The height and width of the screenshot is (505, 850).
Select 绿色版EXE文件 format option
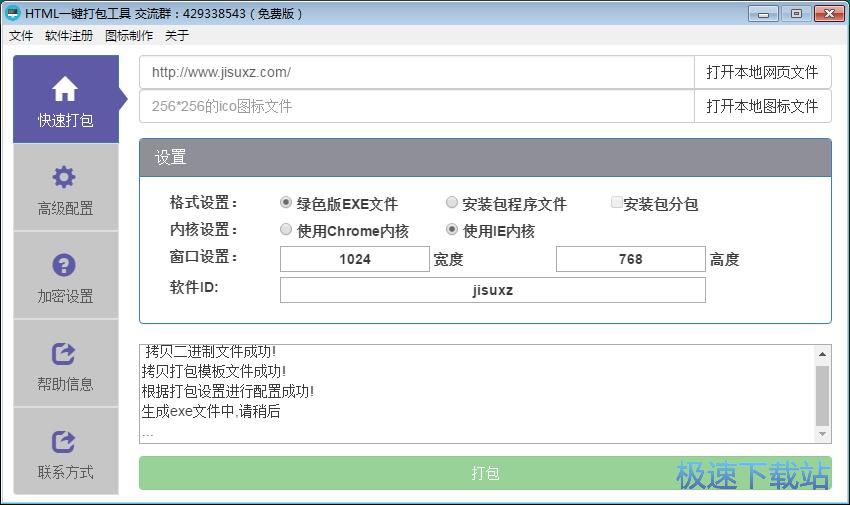point(286,203)
